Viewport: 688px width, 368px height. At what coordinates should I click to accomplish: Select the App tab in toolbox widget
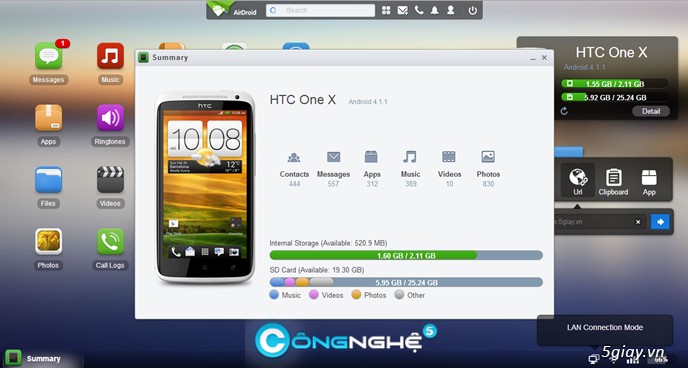pyautogui.click(x=649, y=181)
